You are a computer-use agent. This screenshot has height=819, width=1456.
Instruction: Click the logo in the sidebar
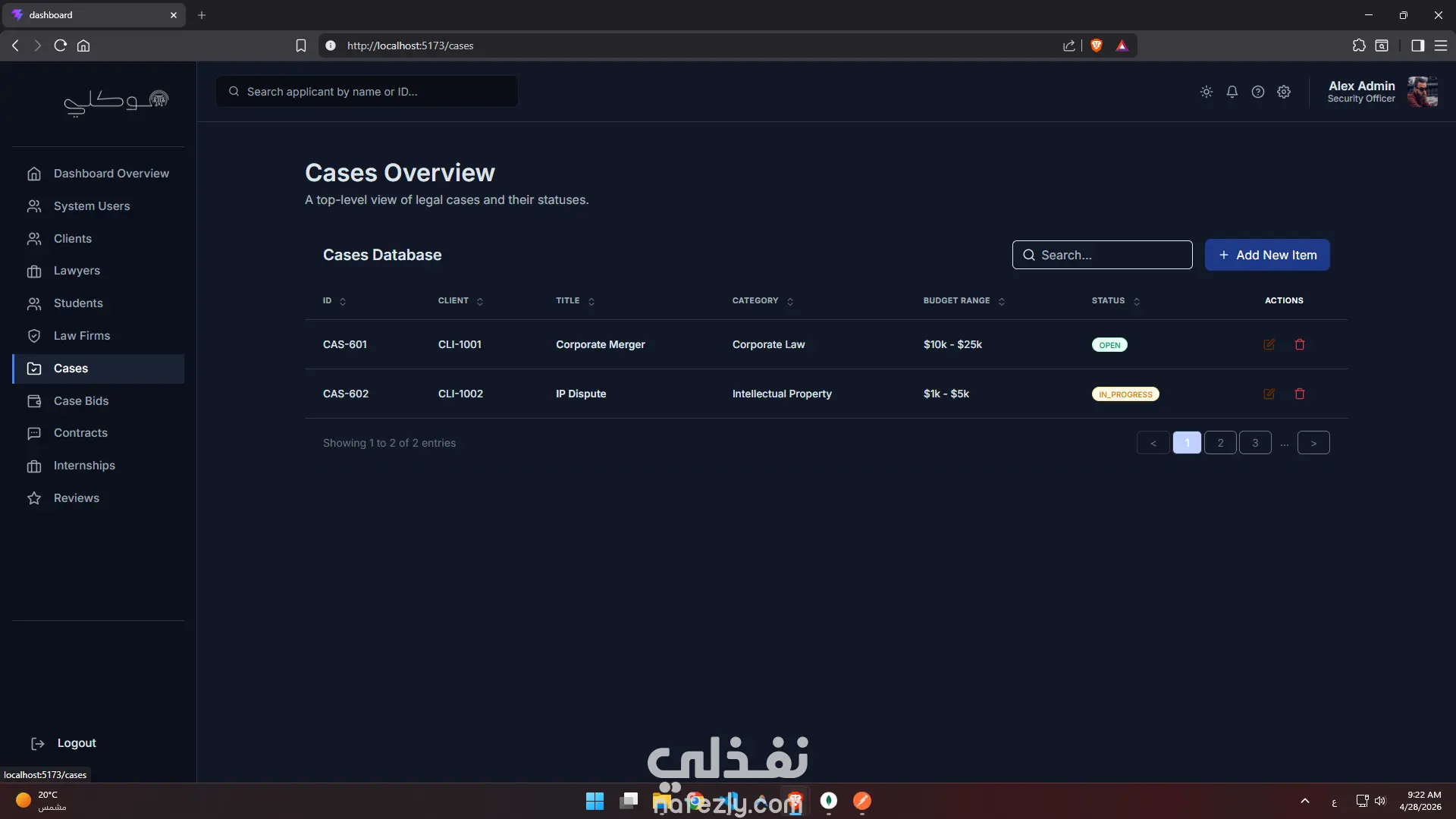115,102
